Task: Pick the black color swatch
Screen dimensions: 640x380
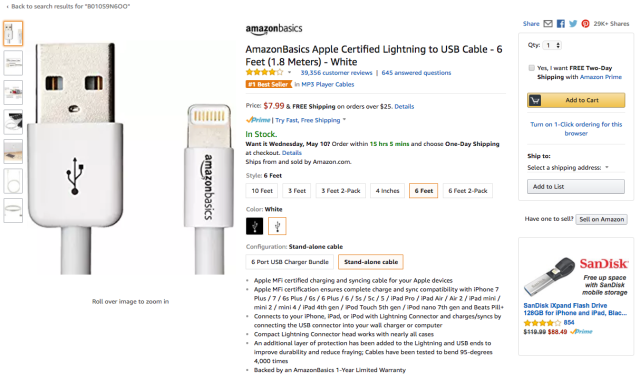Action: click(x=254, y=226)
